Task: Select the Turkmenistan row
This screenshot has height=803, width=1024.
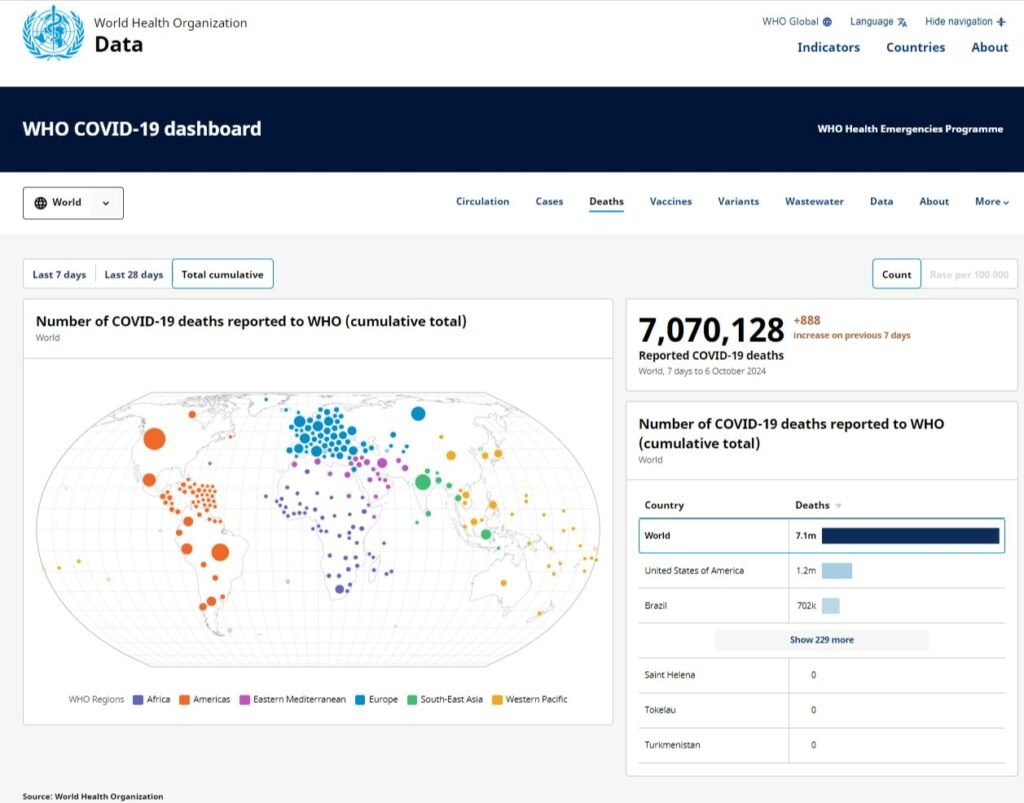Action: tap(822, 745)
